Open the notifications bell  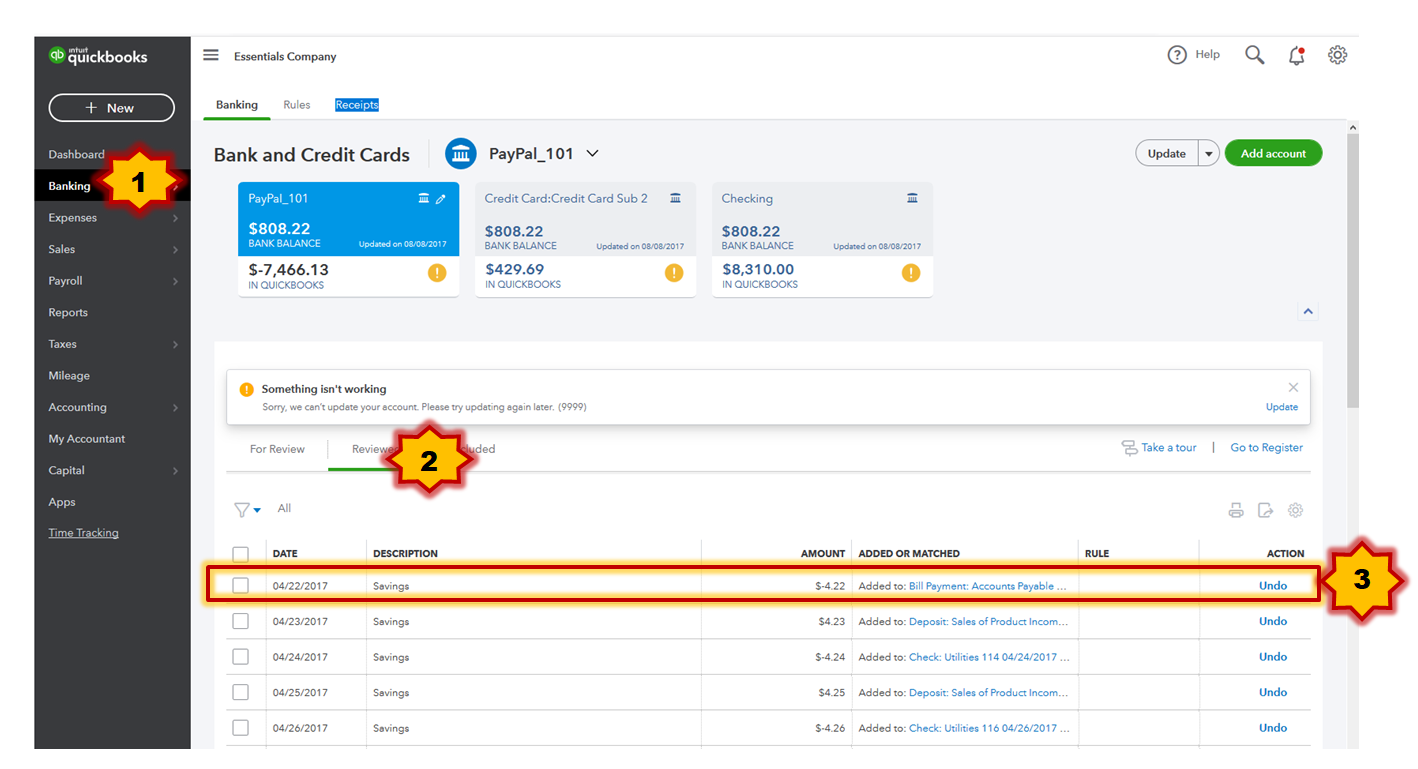[1296, 56]
